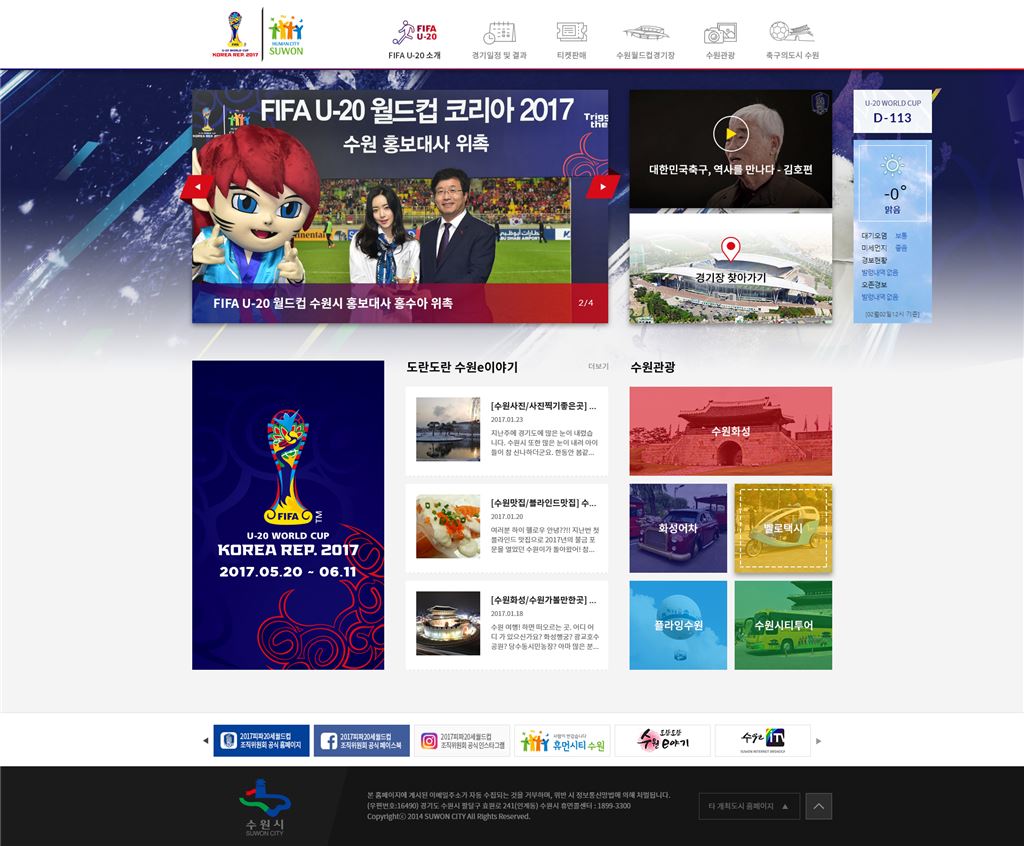Open the 경기일정 및 결과 calendar icon

coord(499,32)
